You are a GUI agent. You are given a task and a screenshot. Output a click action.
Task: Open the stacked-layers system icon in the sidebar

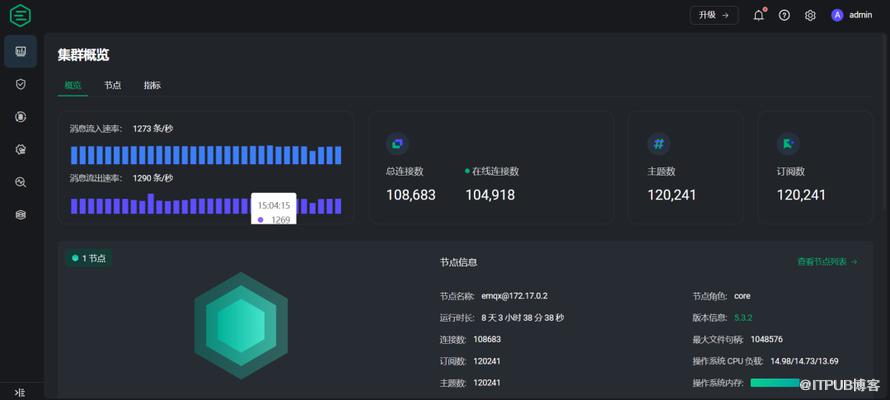pyautogui.click(x=20, y=215)
